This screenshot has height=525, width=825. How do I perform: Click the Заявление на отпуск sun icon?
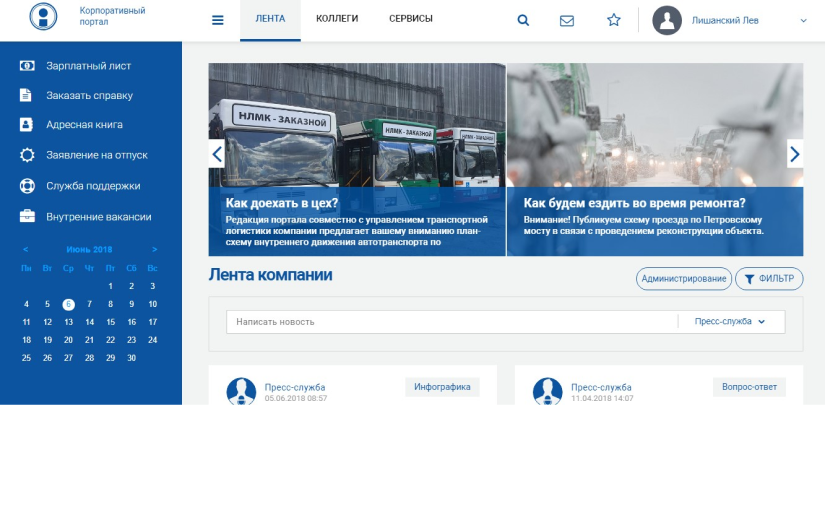27,155
